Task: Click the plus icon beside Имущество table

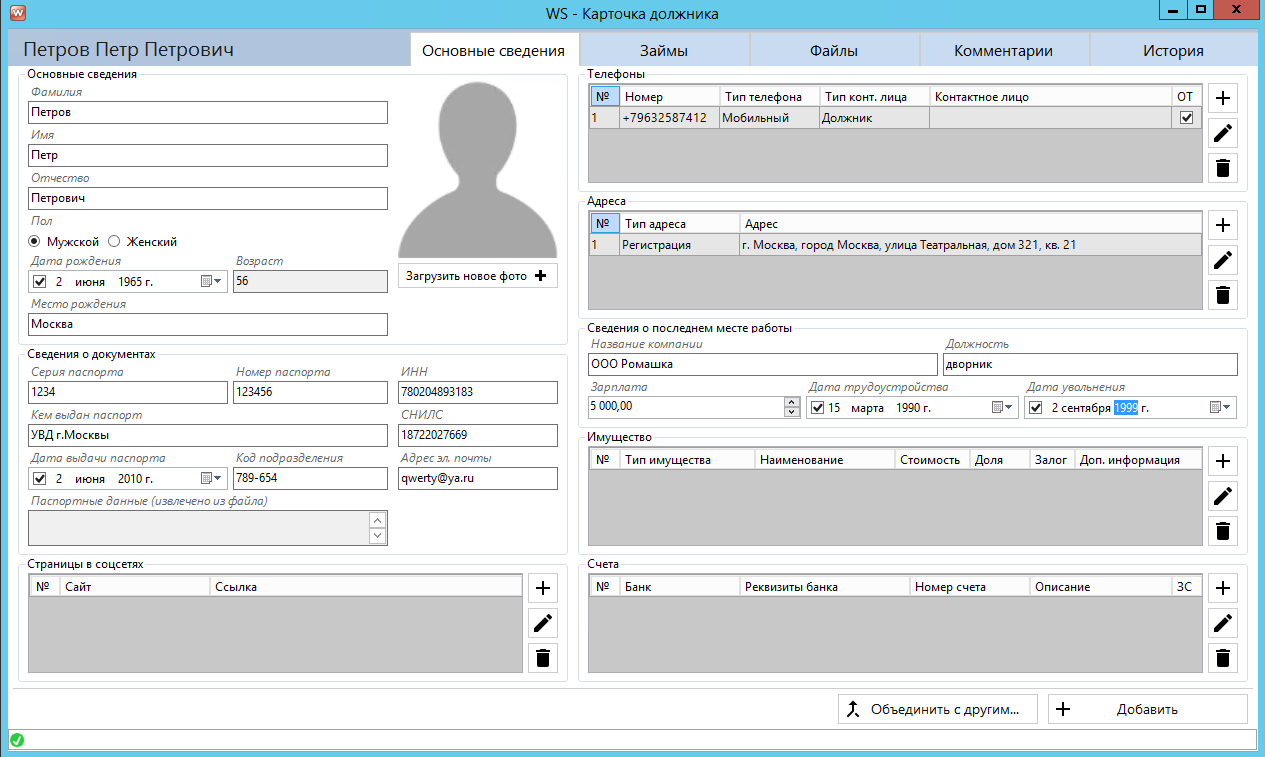Action: click(x=1222, y=461)
